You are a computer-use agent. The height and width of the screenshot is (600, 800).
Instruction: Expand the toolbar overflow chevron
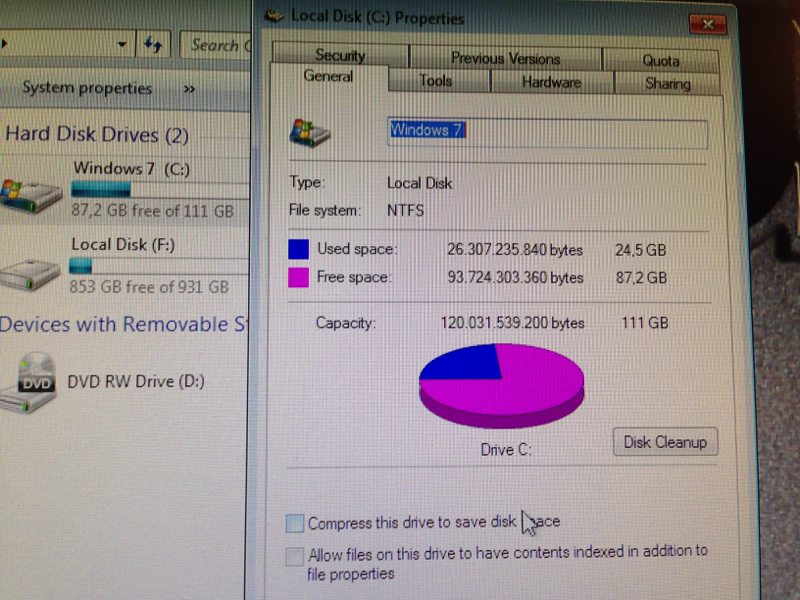tap(189, 89)
